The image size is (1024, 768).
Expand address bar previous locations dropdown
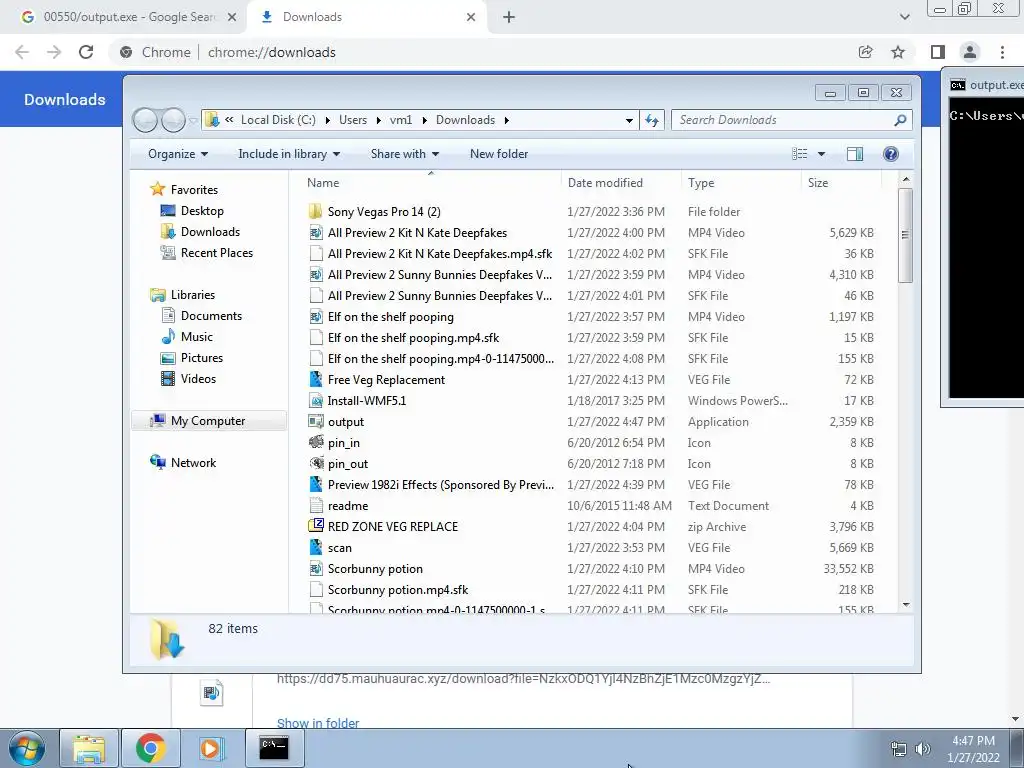(629, 120)
